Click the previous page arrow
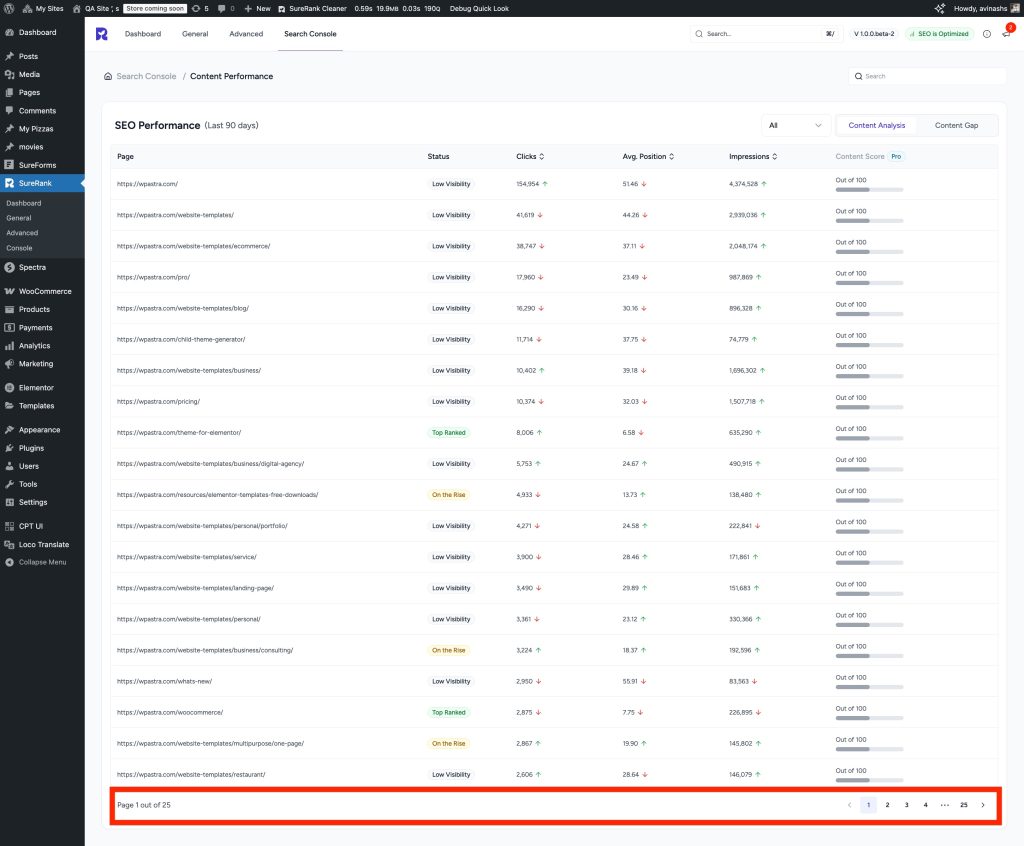 850,805
